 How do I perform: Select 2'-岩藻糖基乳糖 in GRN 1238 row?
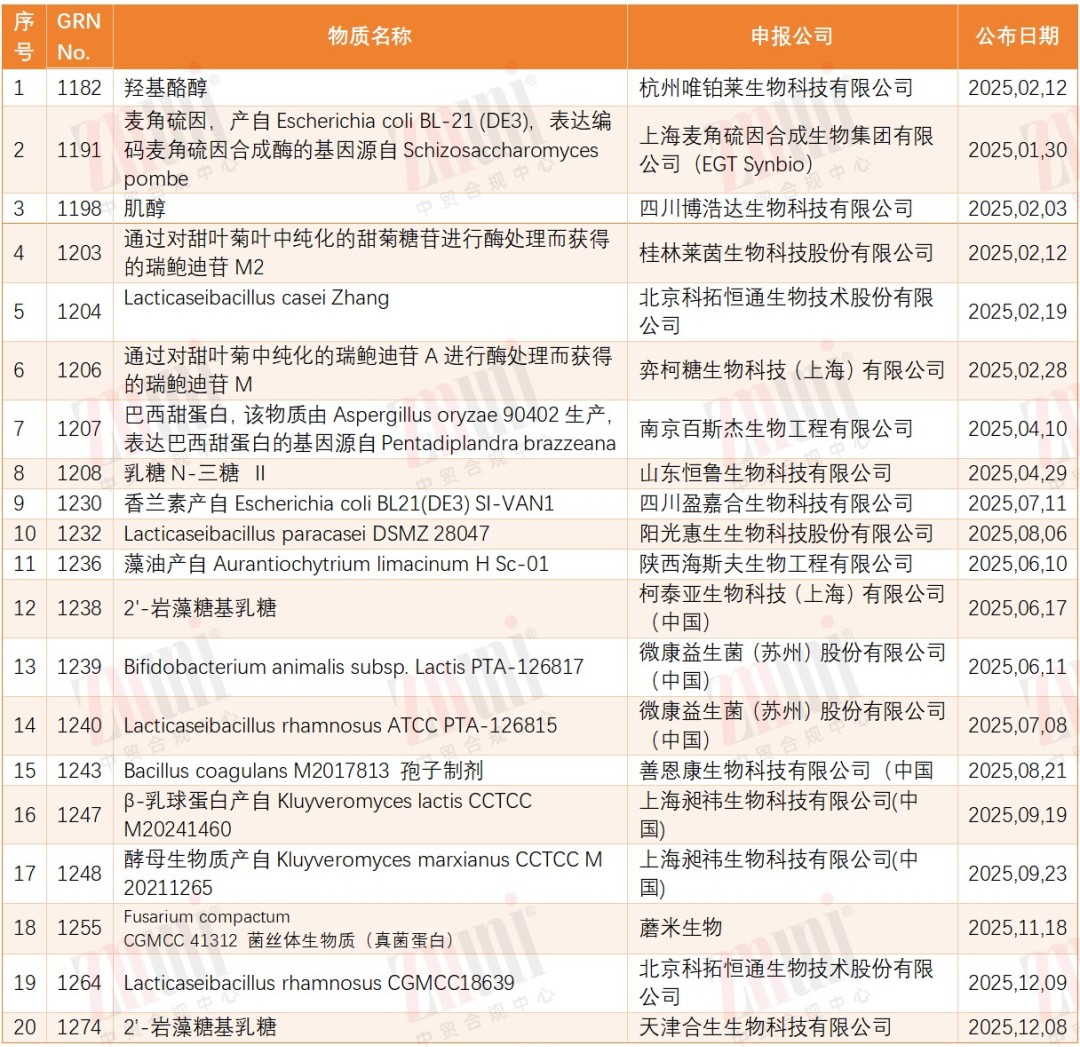coord(200,608)
